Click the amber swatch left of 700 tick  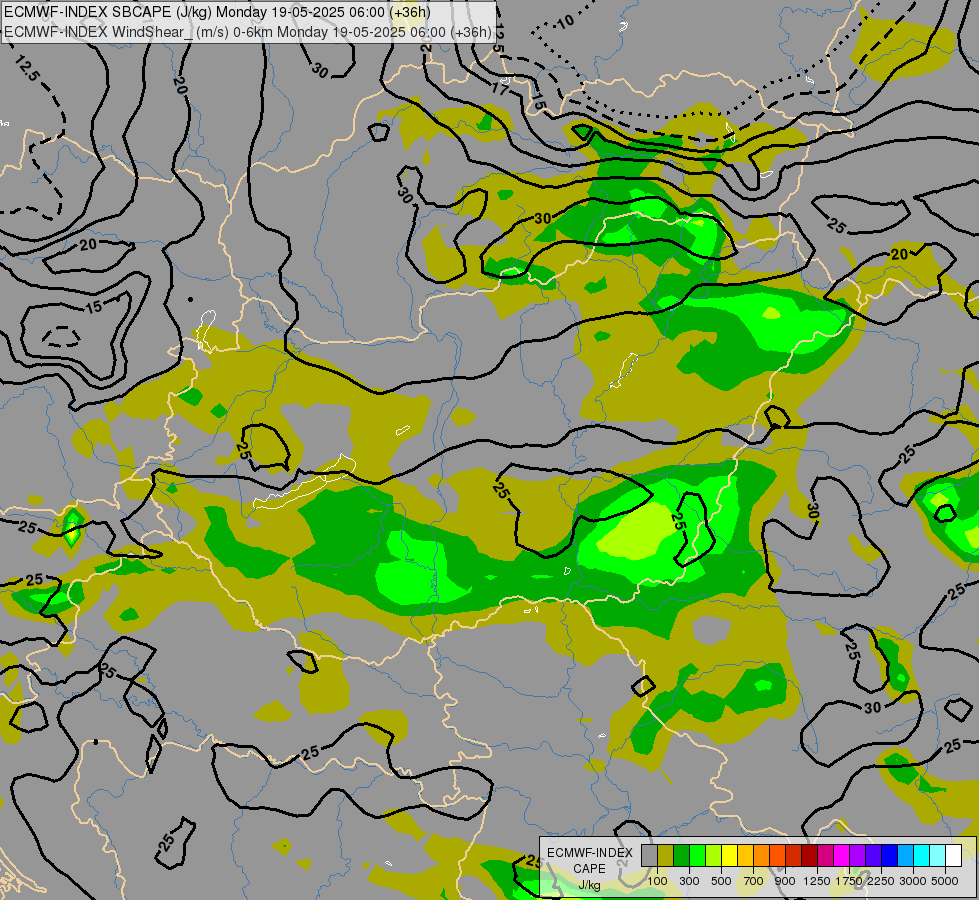click(745, 856)
